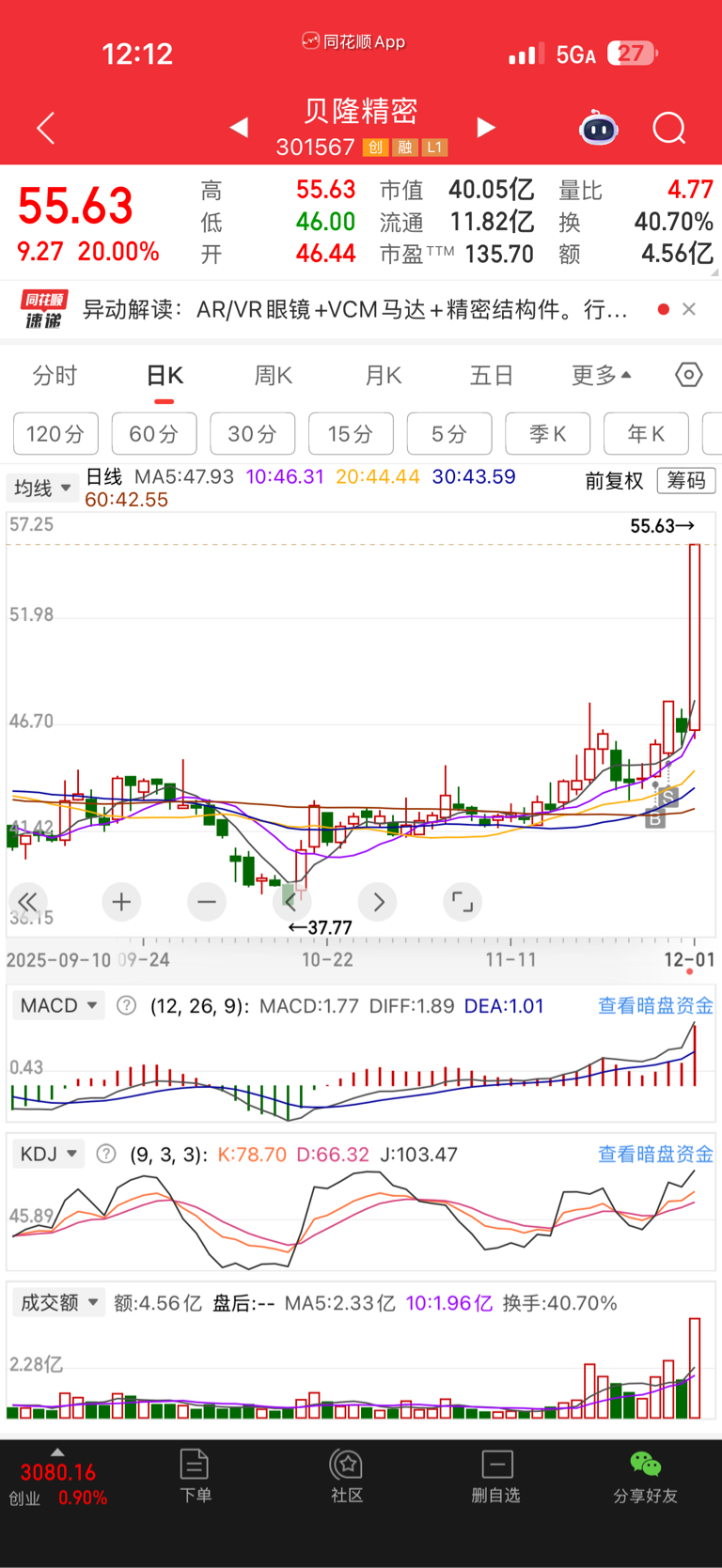Image resolution: width=722 pixels, height=1568 pixels.
Task: Select the 日K tab
Action: click(x=165, y=376)
